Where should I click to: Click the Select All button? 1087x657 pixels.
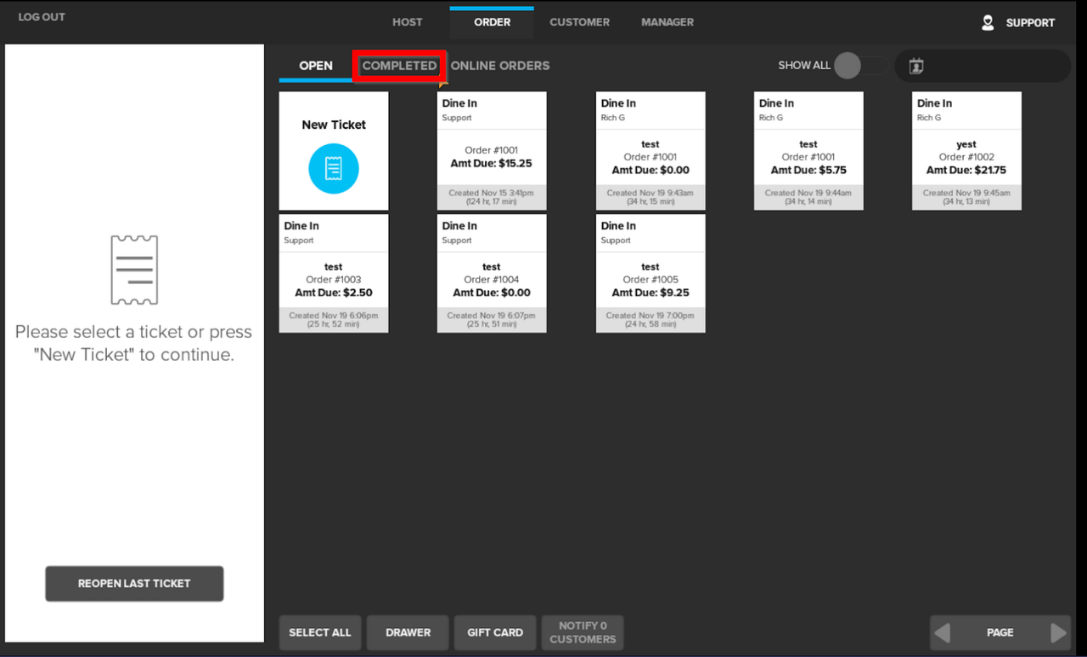pyautogui.click(x=320, y=632)
